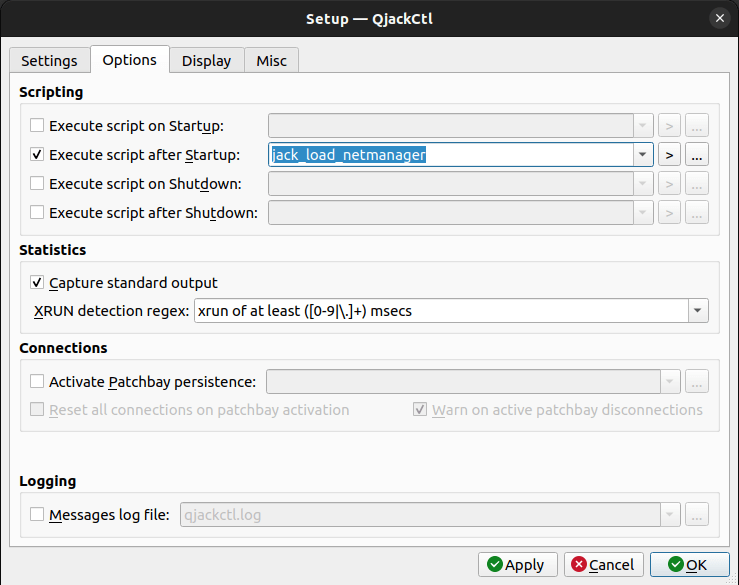Enable Activate Patchbay persistence
This screenshot has width=739, height=585.
click(38, 382)
